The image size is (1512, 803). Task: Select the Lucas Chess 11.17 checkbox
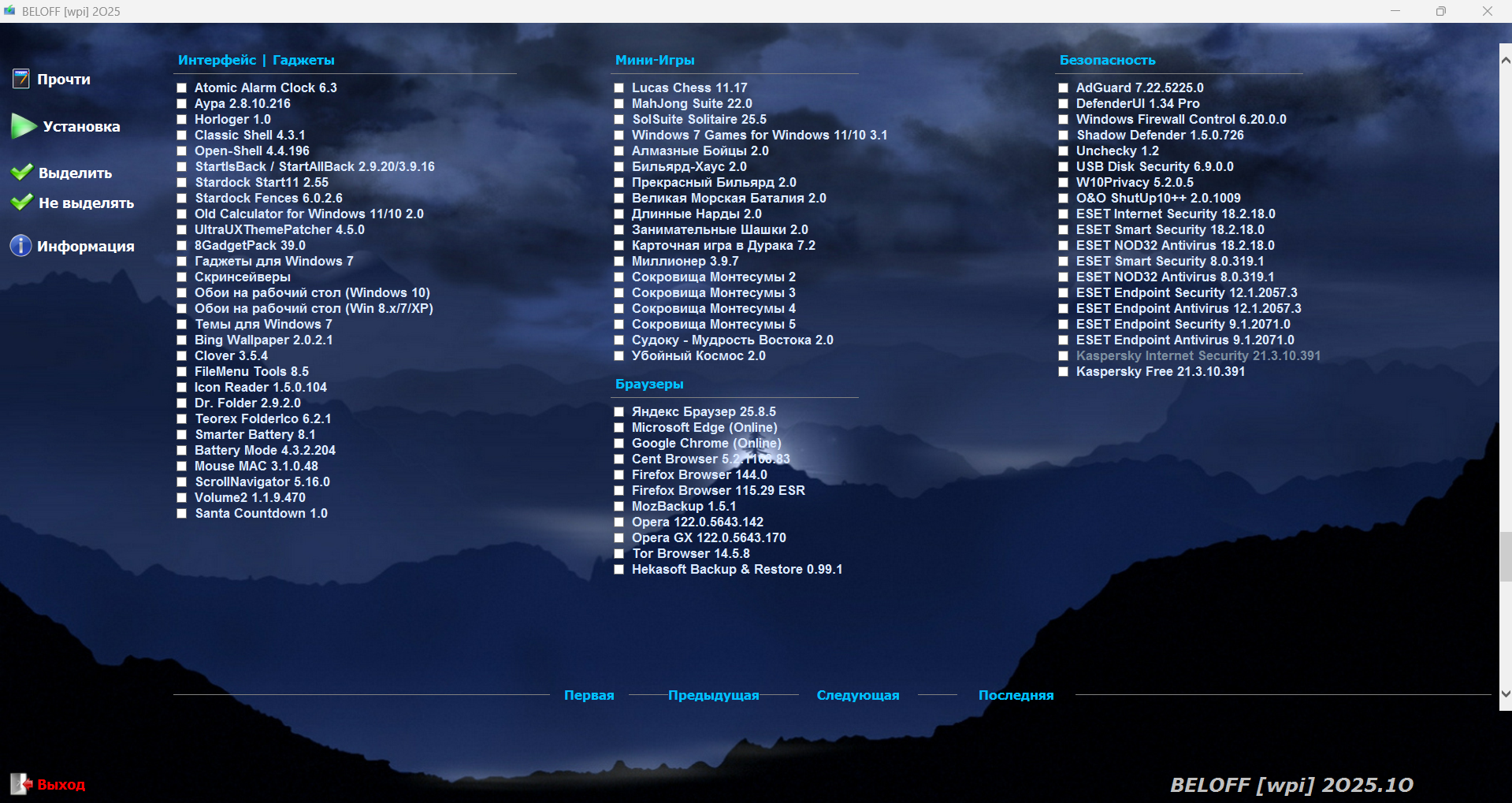coord(619,88)
